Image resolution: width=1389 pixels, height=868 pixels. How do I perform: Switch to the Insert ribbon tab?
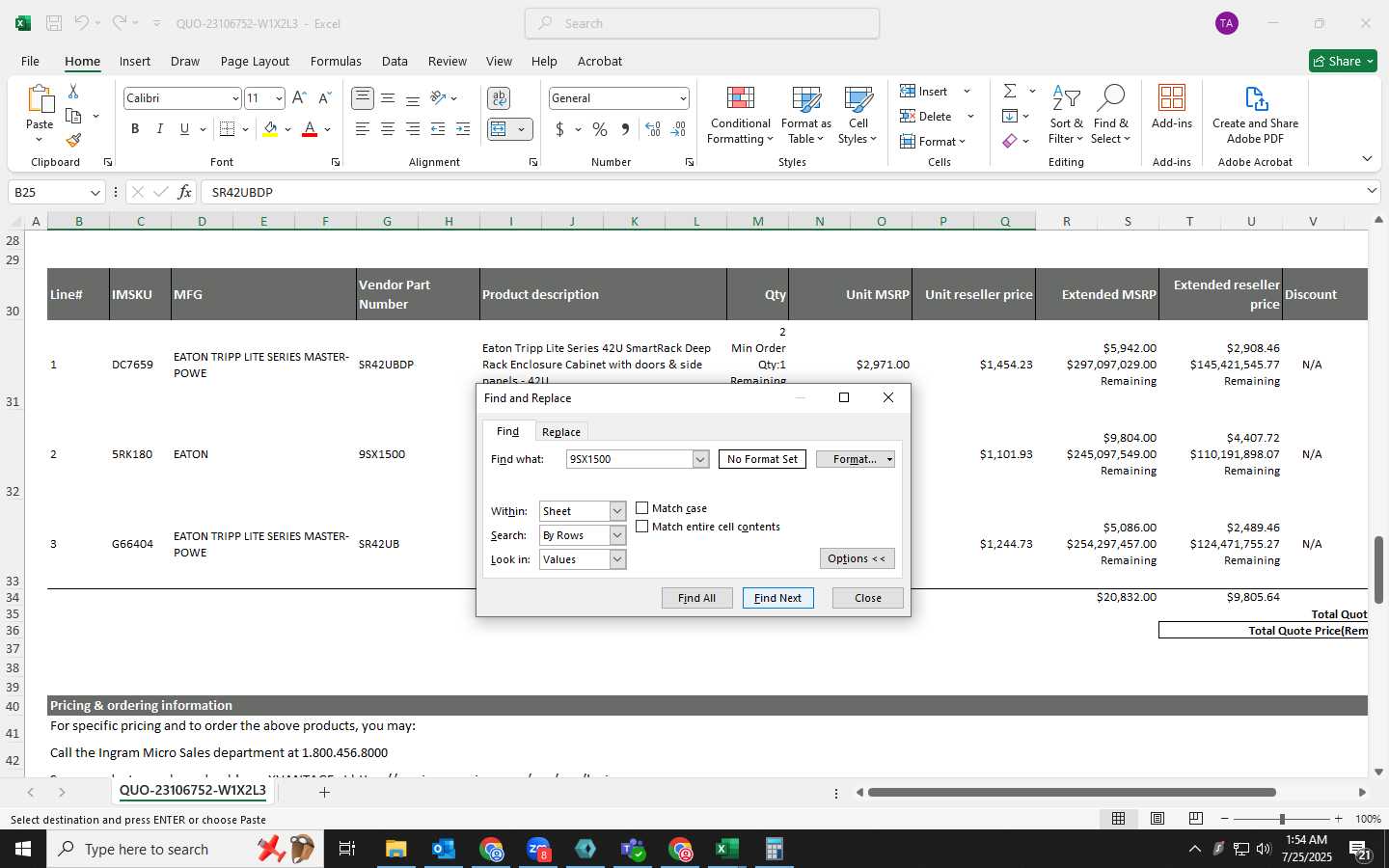135,61
